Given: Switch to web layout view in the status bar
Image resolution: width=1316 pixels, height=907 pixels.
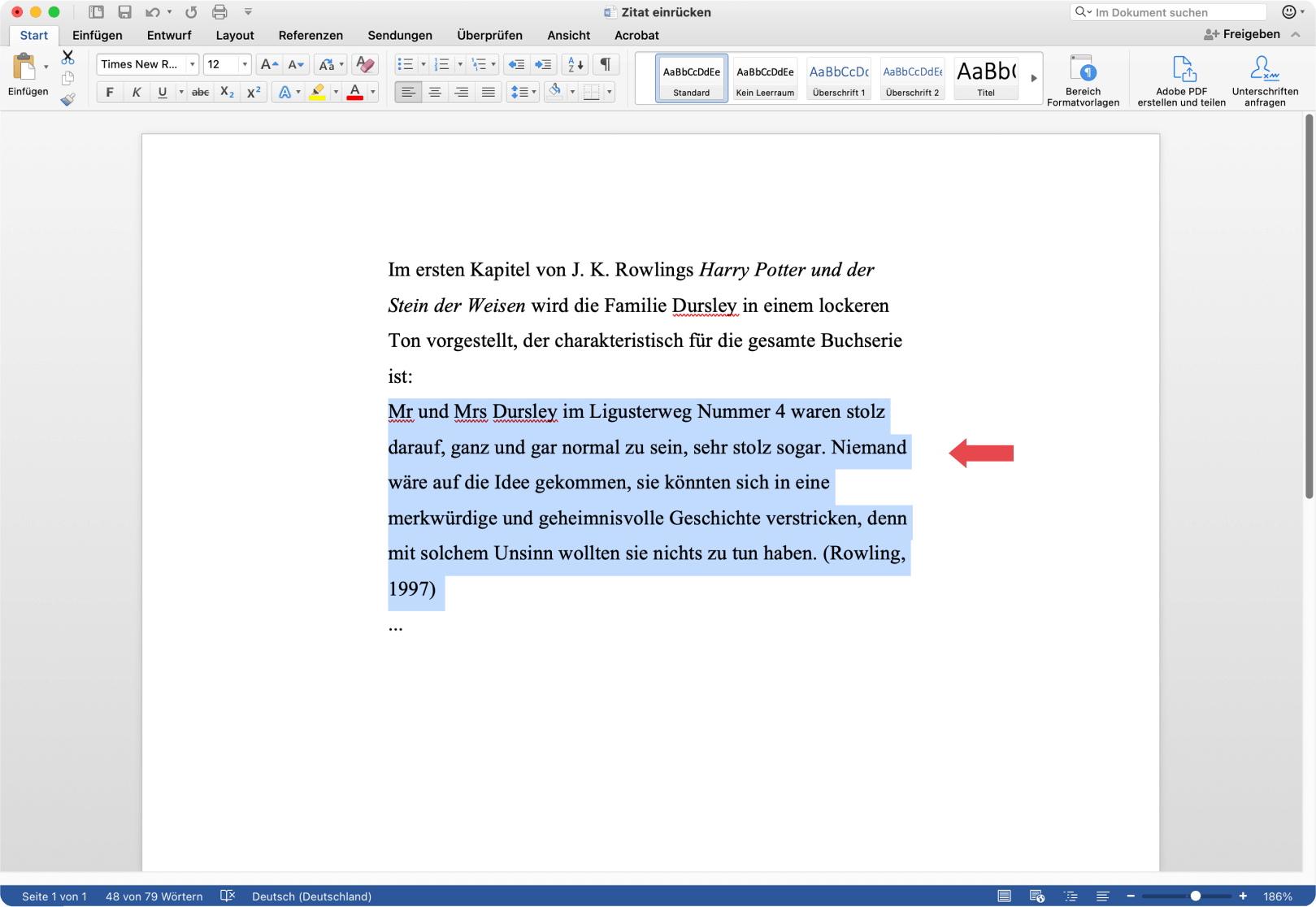Looking at the screenshot, I should tap(1036, 896).
